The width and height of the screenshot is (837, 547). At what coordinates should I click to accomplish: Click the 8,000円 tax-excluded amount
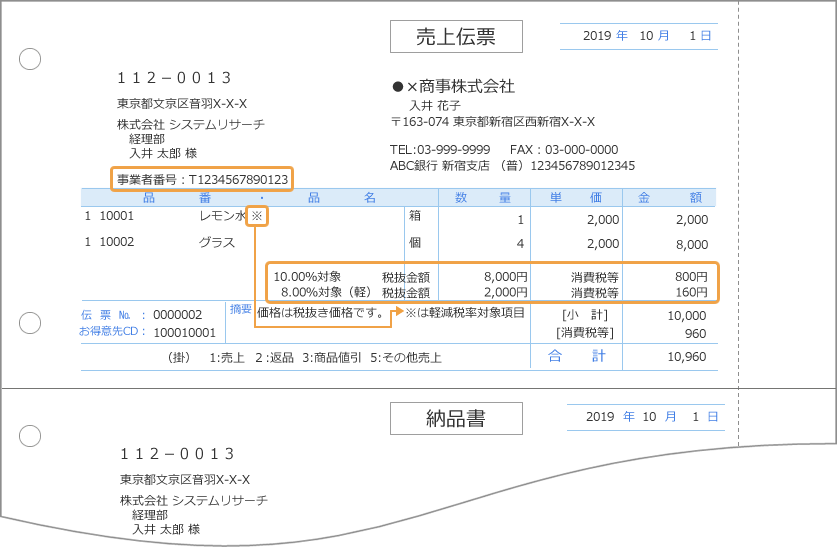506,276
